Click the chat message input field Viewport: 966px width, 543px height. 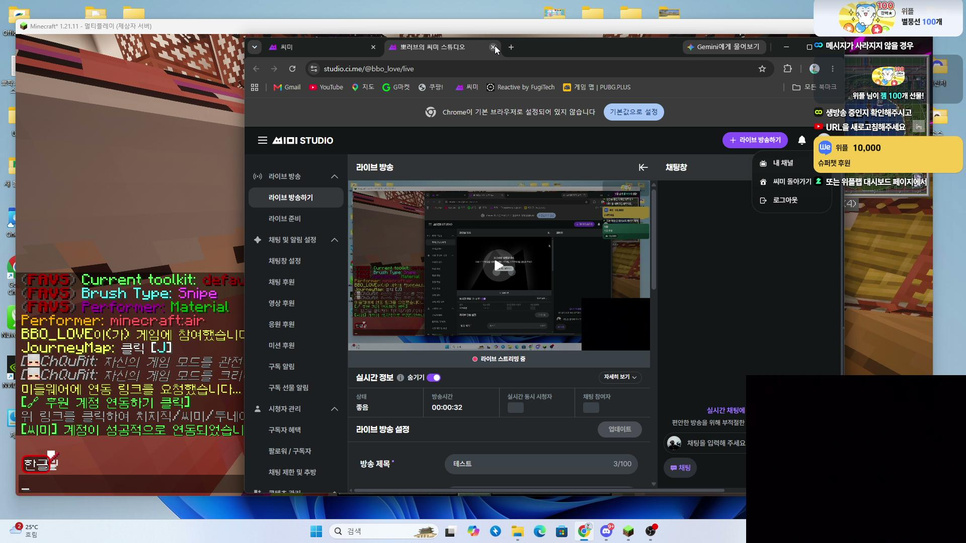click(x=715, y=443)
